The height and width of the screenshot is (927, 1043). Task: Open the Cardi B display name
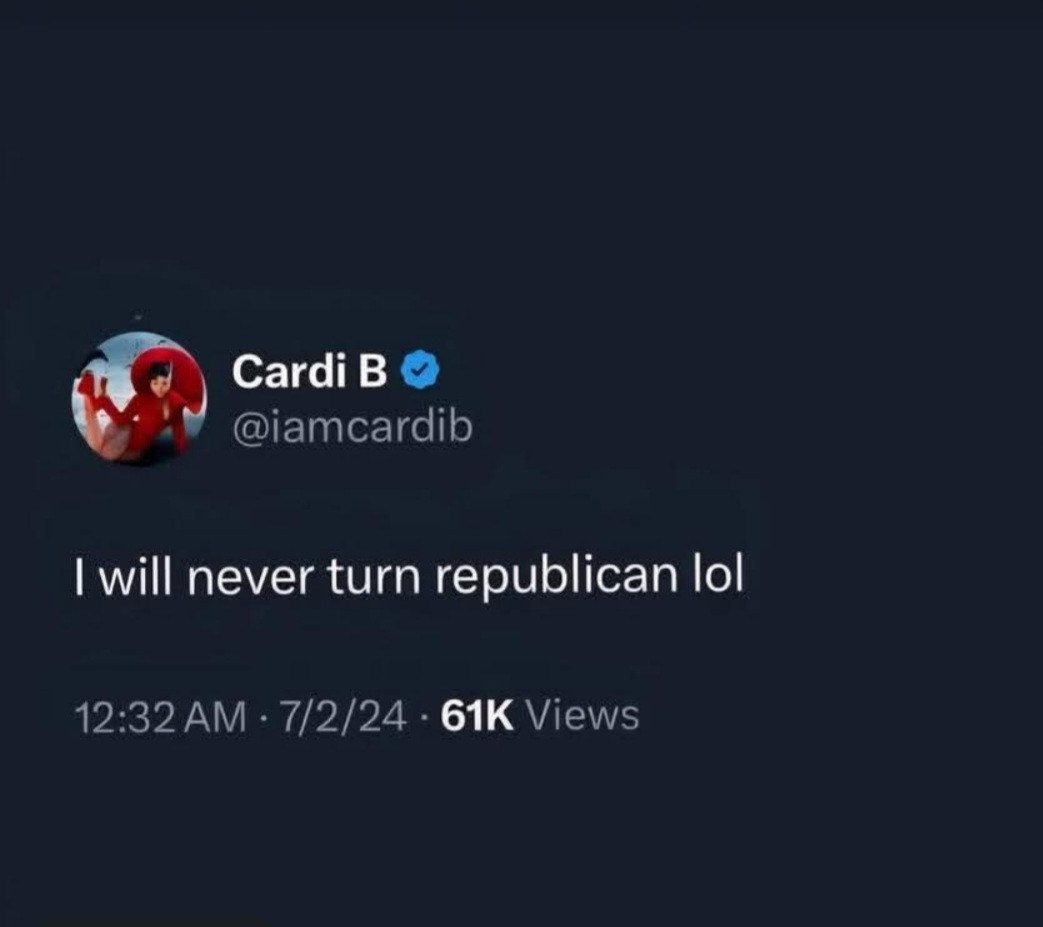click(x=309, y=370)
